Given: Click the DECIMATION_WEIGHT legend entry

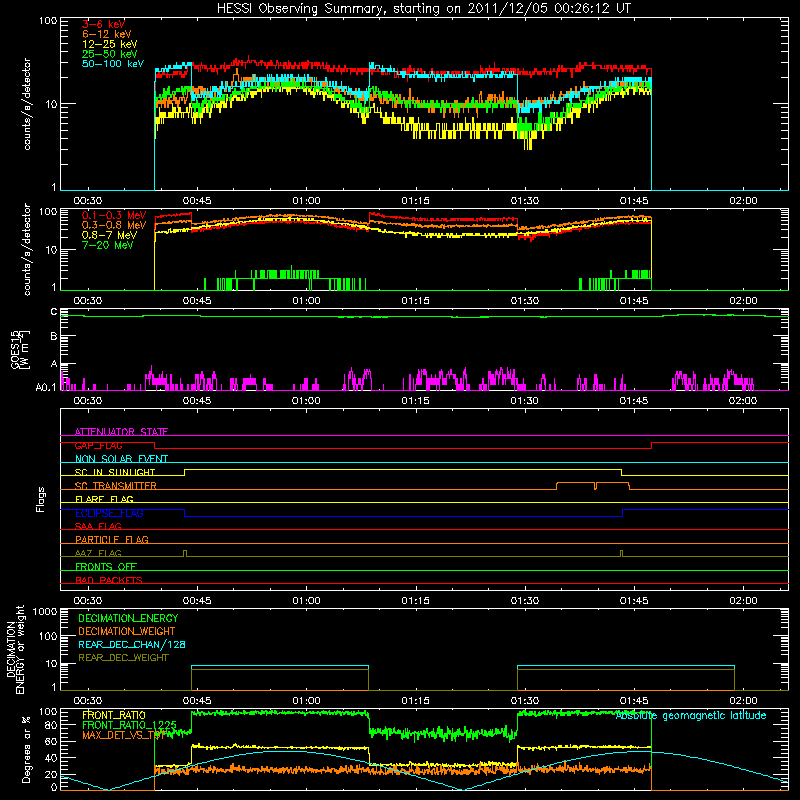Looking at the screenshot, I should pyautogui.click(x=127, y=631).
